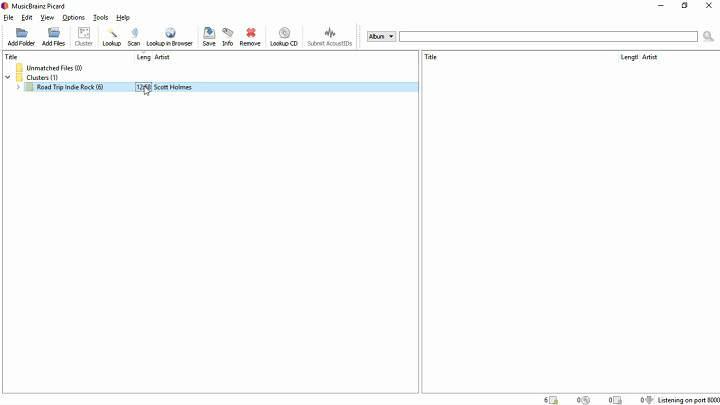Click the Add Files toolbar icon
Screen dimensions: 720x405
pos(54,36)
